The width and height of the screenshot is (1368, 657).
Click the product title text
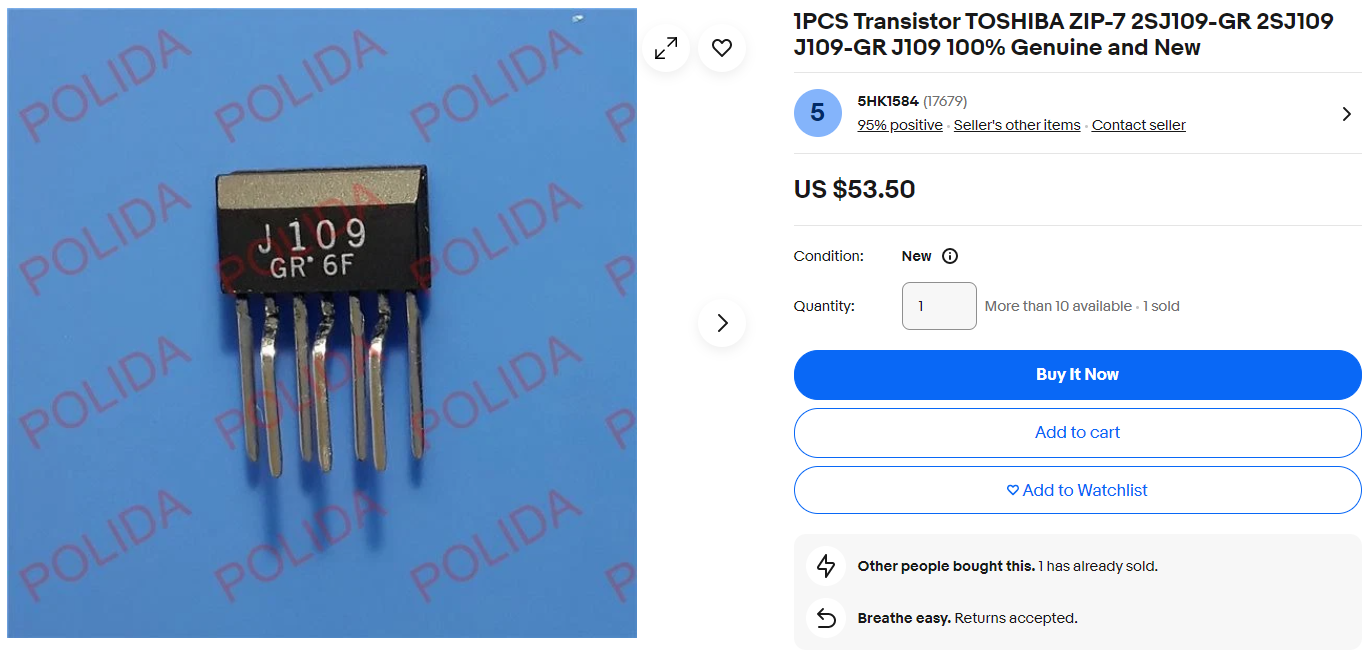1064,34
